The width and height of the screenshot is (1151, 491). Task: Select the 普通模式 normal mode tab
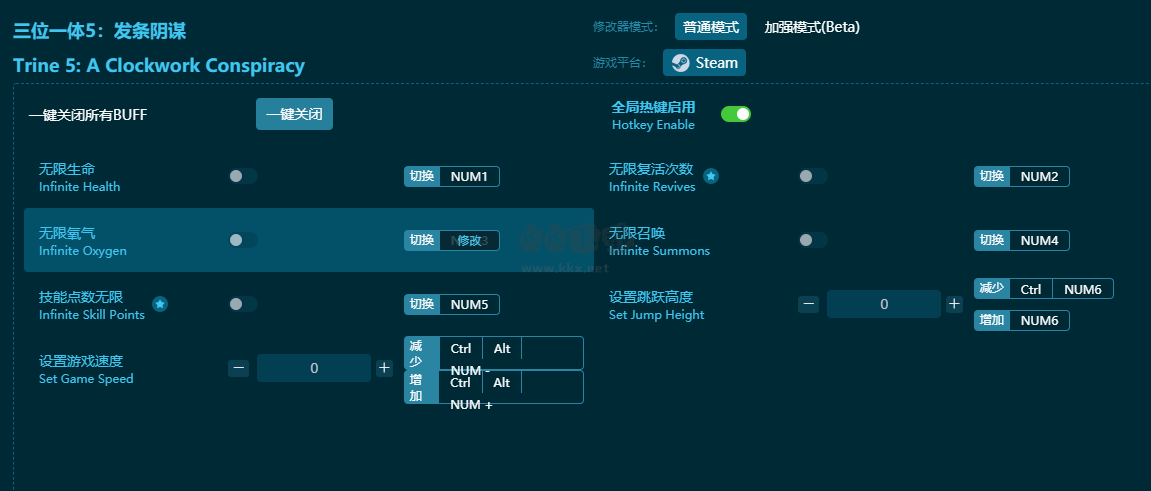point(710,27)
